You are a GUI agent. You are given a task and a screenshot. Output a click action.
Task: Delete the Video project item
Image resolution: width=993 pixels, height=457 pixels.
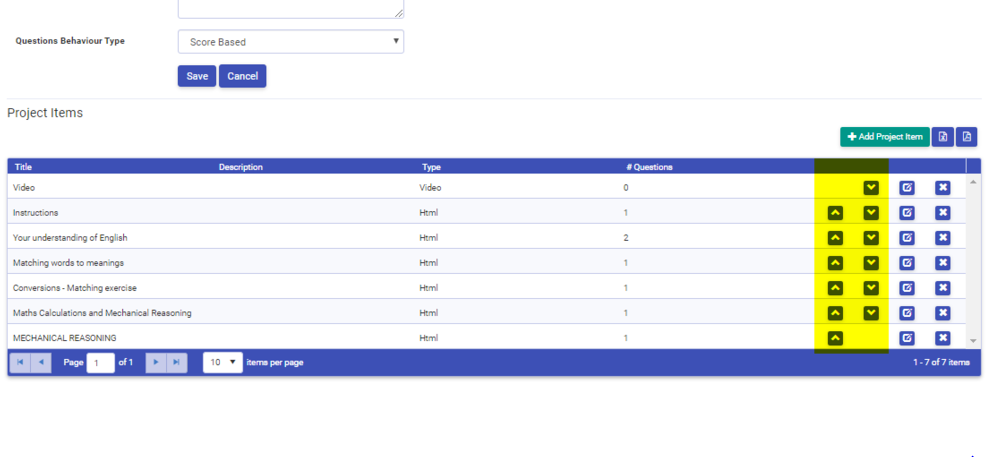tap(942, 187)
